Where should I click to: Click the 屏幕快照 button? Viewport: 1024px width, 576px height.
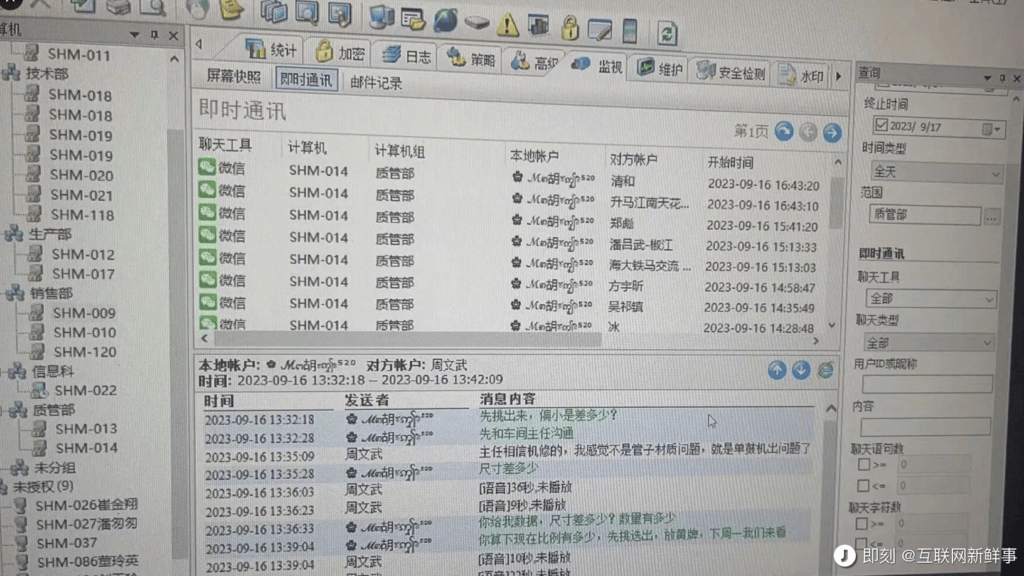click(x=233, y=77)
